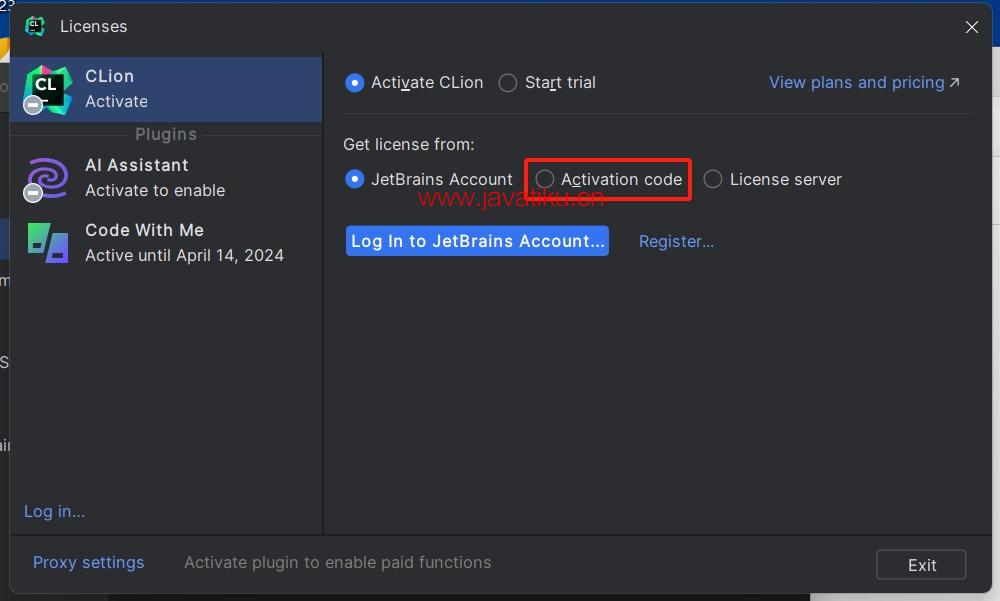Click 'Active until April 14, 2024' text
This screenshot has height=601, width=1000.
(x=184, y=256)
